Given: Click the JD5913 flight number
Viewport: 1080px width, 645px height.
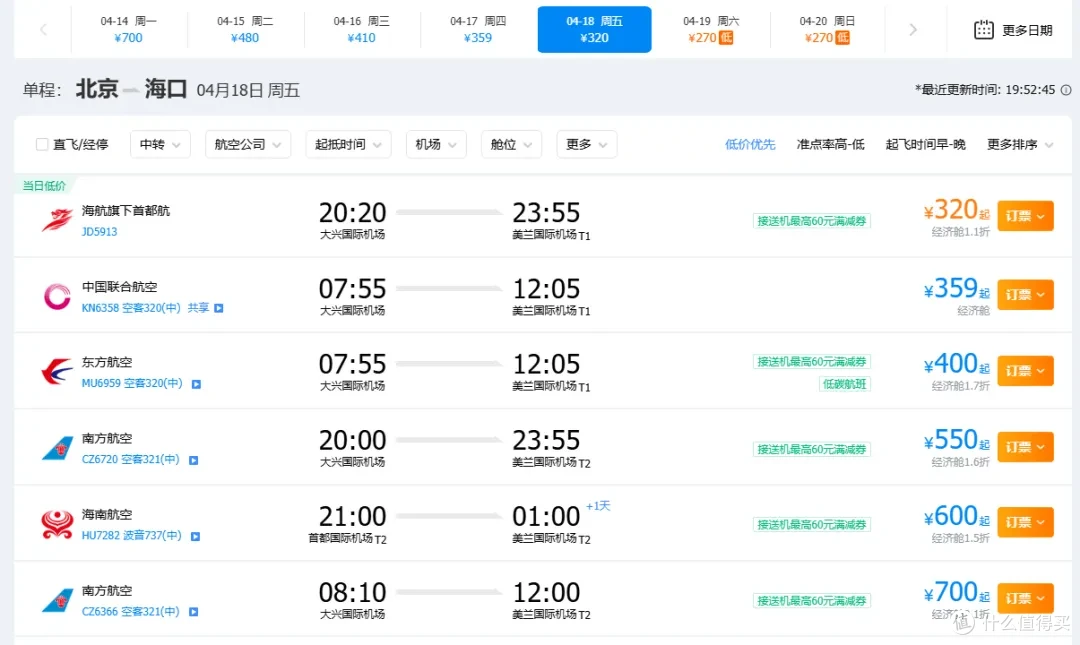Looking at the screenshot, I should (99, 232).
